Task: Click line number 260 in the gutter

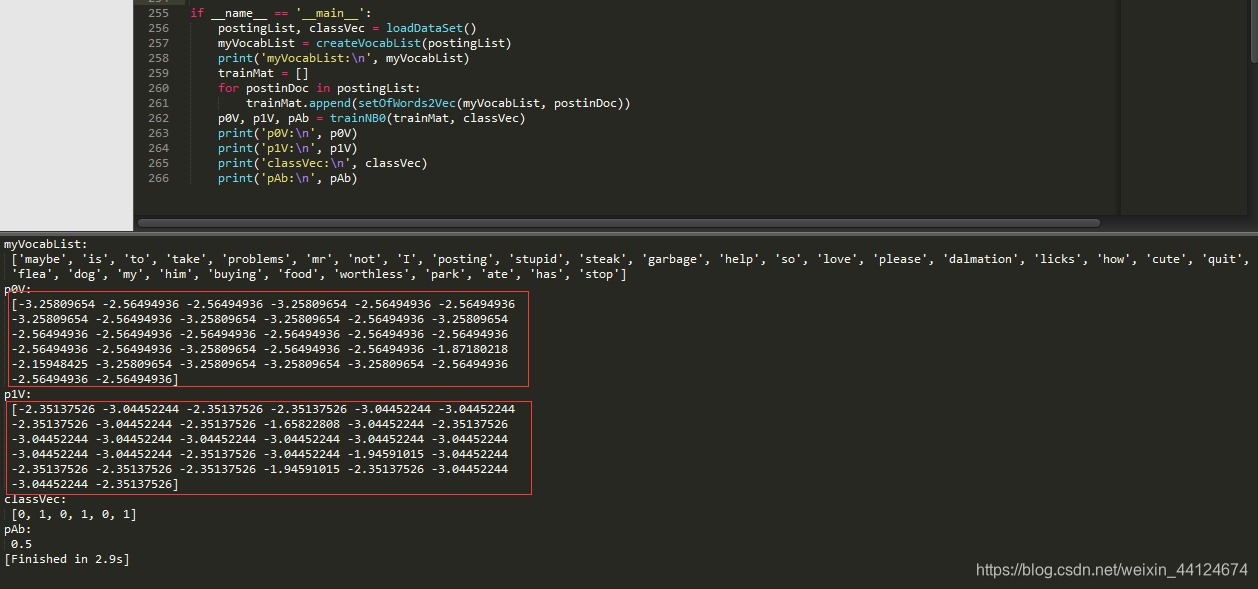Action: (x=158, y=88)
